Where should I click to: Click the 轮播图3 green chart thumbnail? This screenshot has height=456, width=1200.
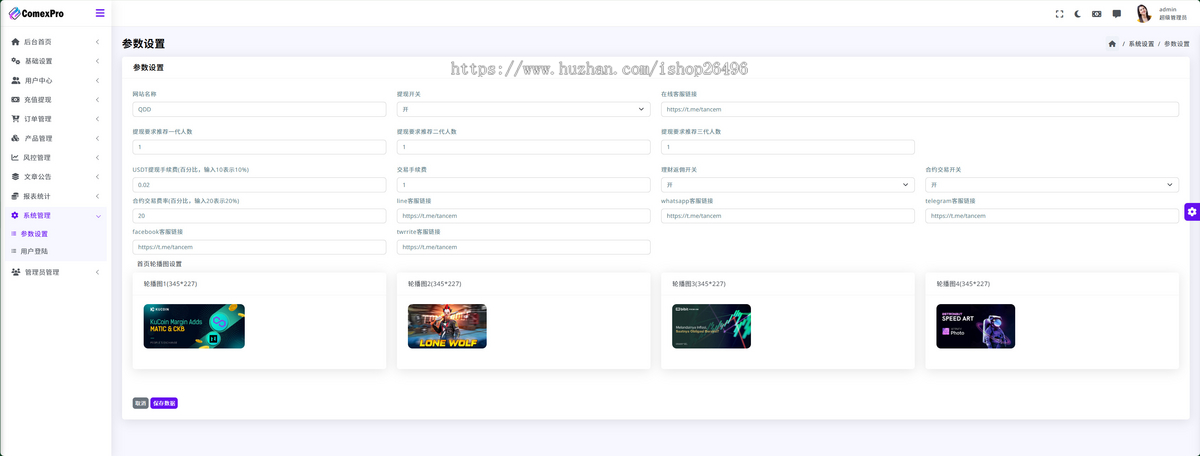point(711,326)
